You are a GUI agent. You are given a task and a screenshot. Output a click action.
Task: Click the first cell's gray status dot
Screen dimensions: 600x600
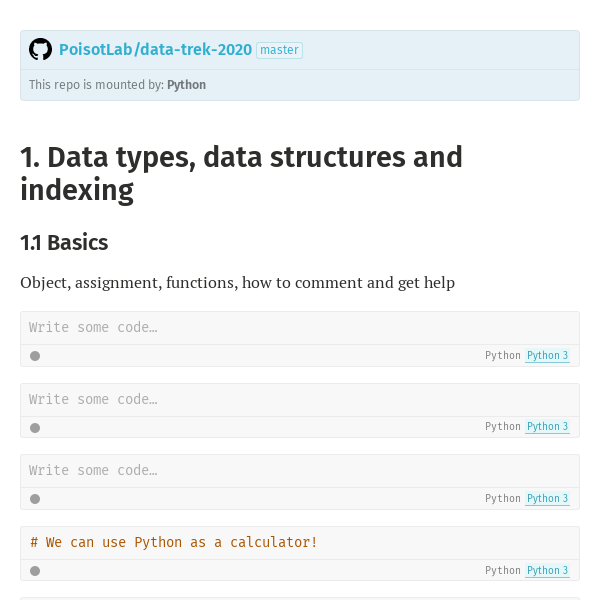tap(35, 356)
